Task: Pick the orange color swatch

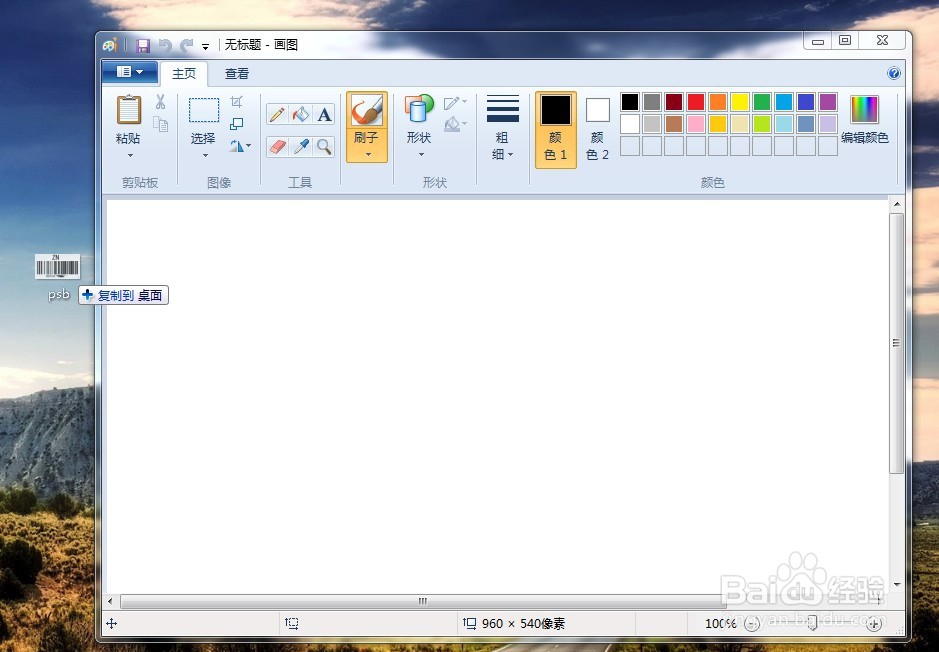Action: coord(717,102)
